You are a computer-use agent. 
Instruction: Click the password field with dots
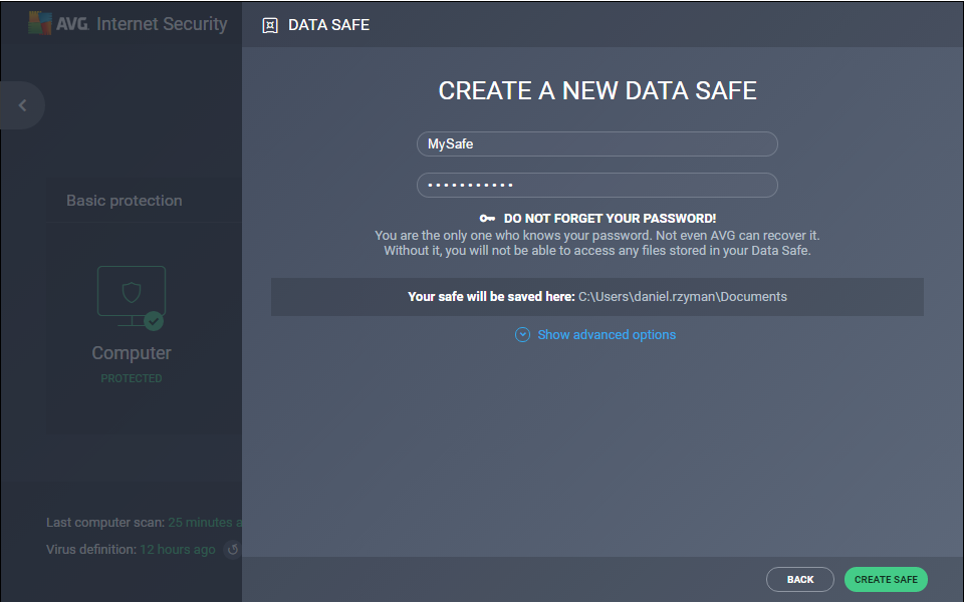[597, 185]
